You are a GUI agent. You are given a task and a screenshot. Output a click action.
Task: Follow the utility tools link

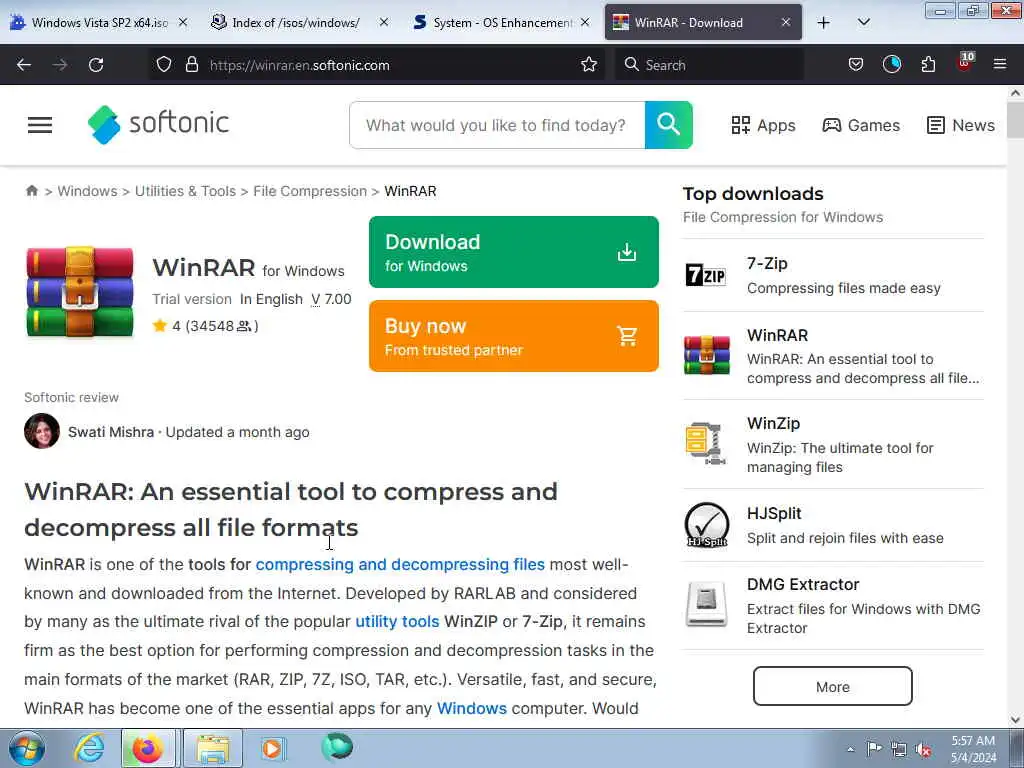click(x=397, y=622)
